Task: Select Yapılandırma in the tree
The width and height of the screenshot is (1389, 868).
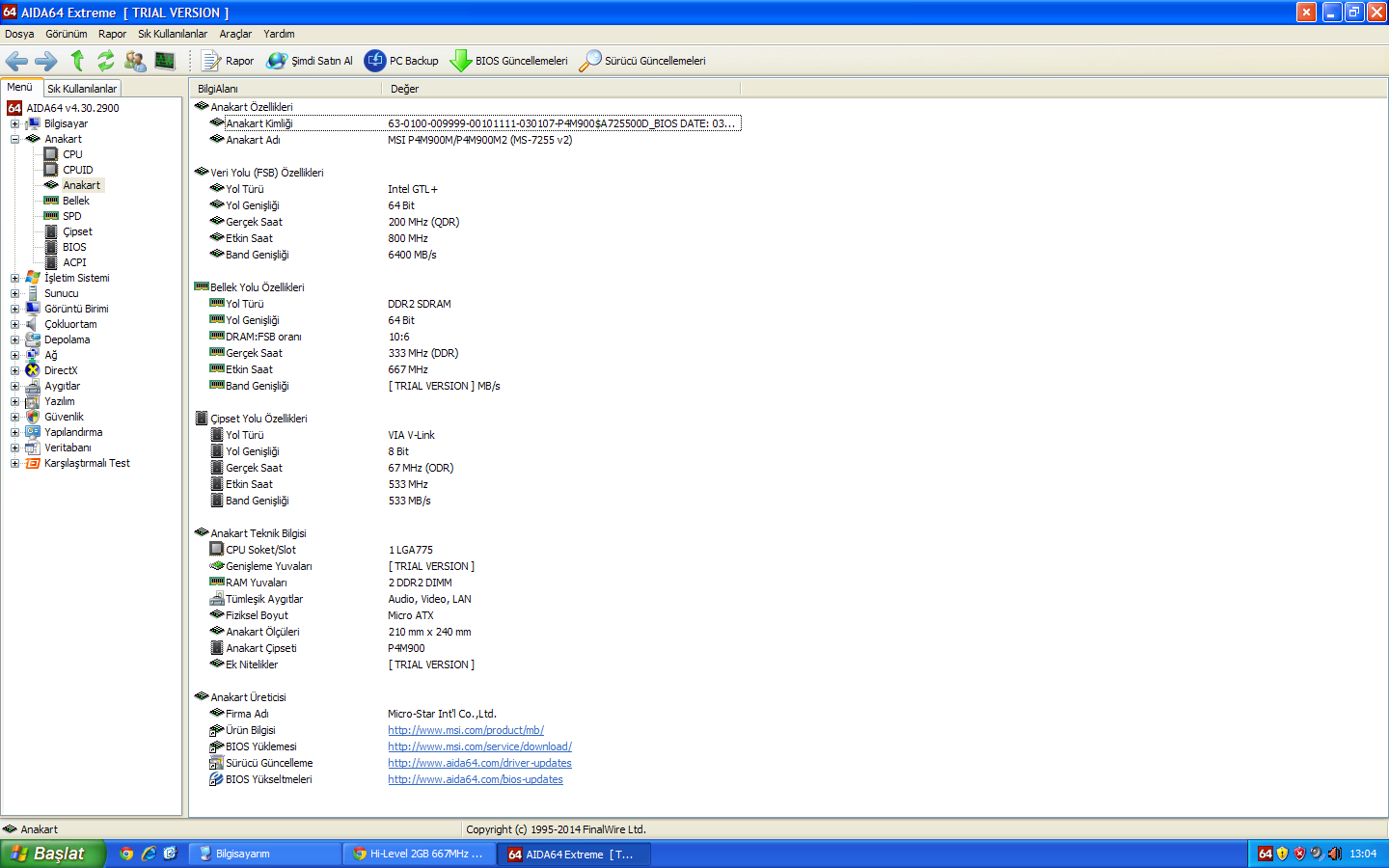Action: click(x=73, y=432)
